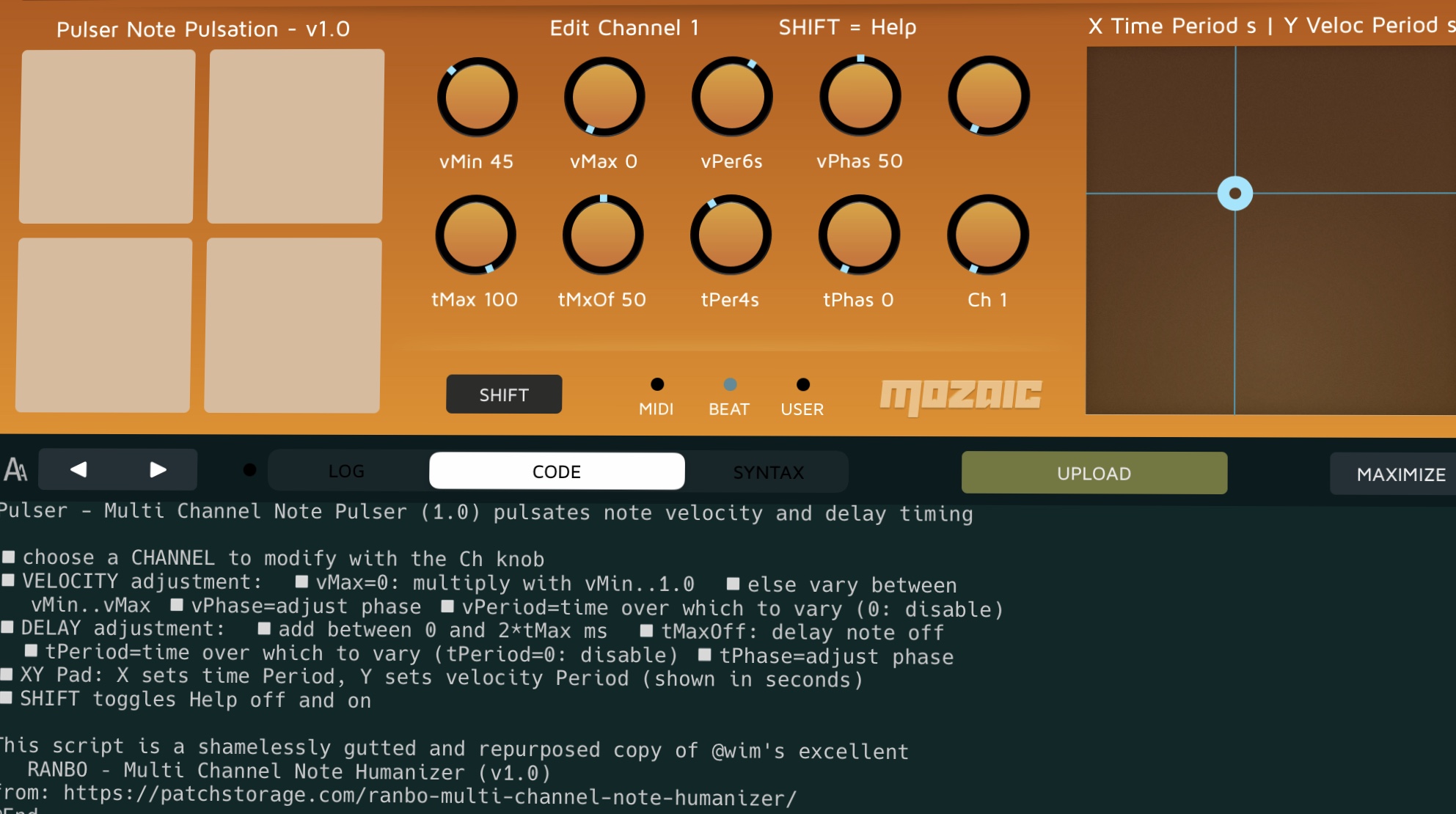Tap the bottom-left pad
1456x814 pixels.
(104, 325)
